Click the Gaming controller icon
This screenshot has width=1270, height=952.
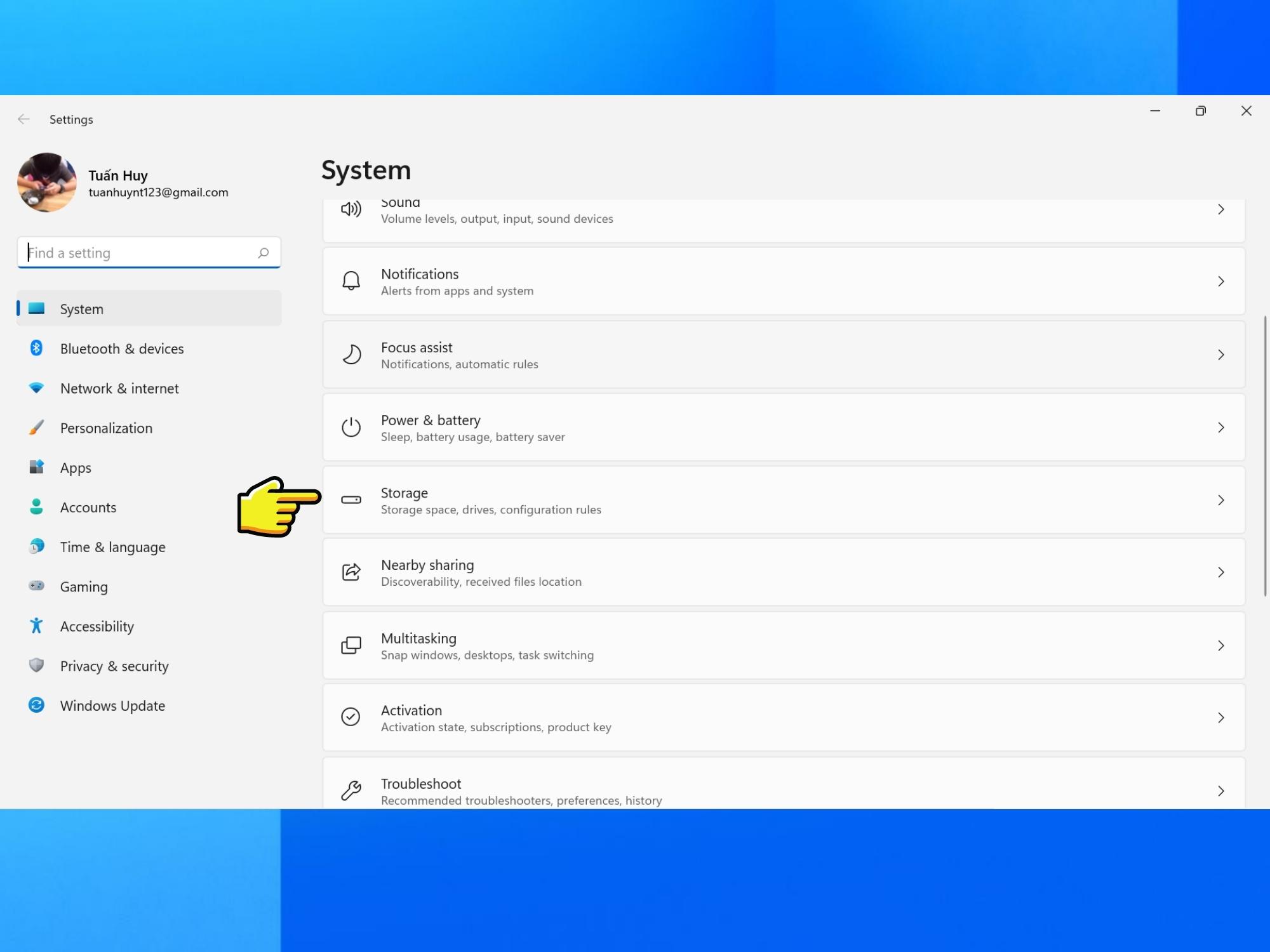click(37, 586)
